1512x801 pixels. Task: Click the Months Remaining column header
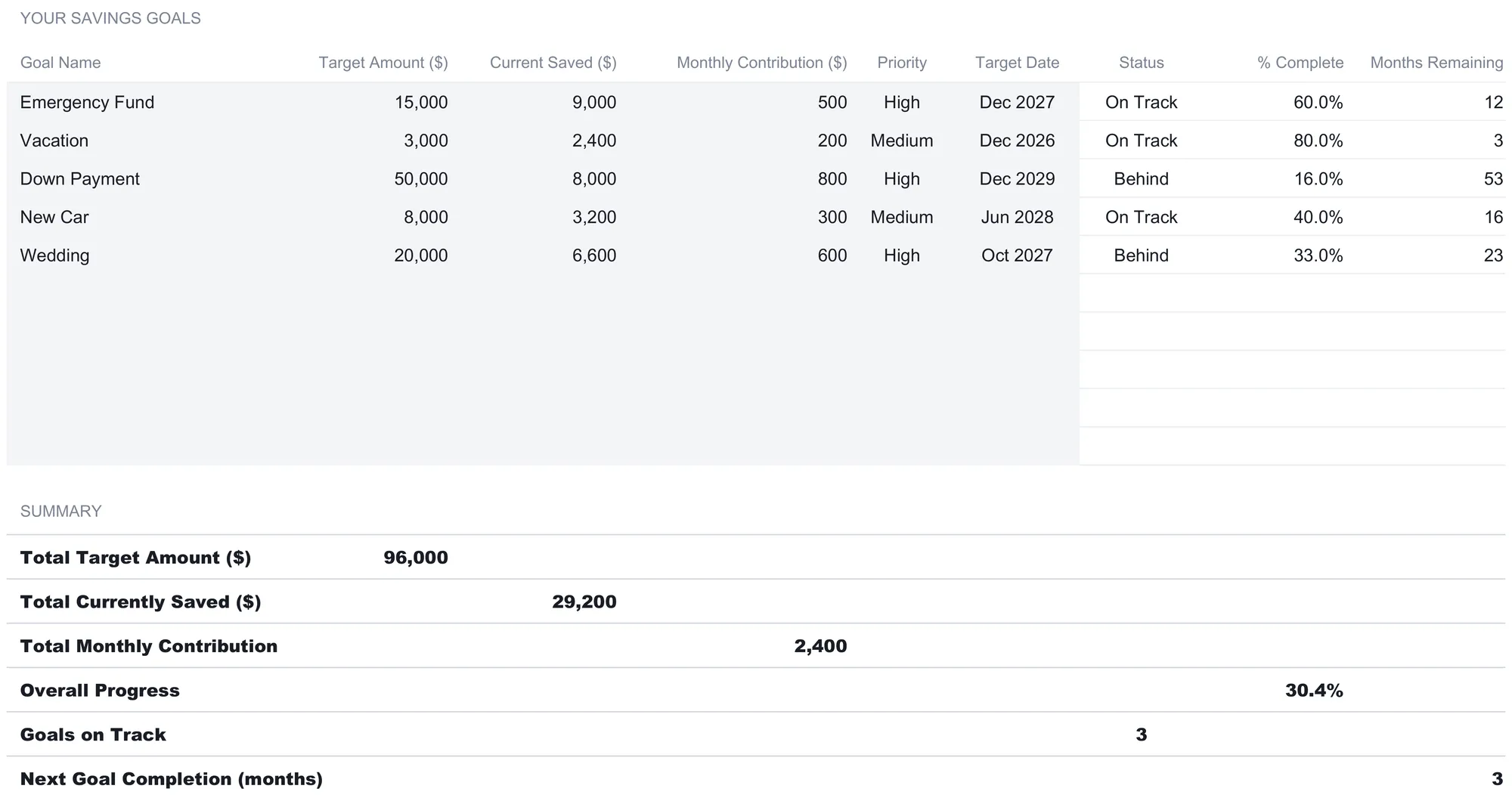[x=1436, y=63]
